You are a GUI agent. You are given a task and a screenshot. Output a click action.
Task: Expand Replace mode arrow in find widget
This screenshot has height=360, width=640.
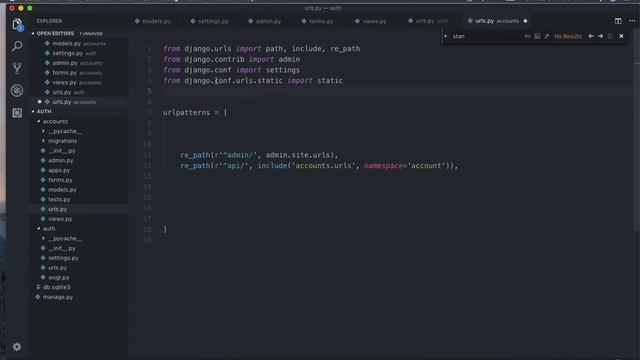pyautogui.click(x=446, y=36)
